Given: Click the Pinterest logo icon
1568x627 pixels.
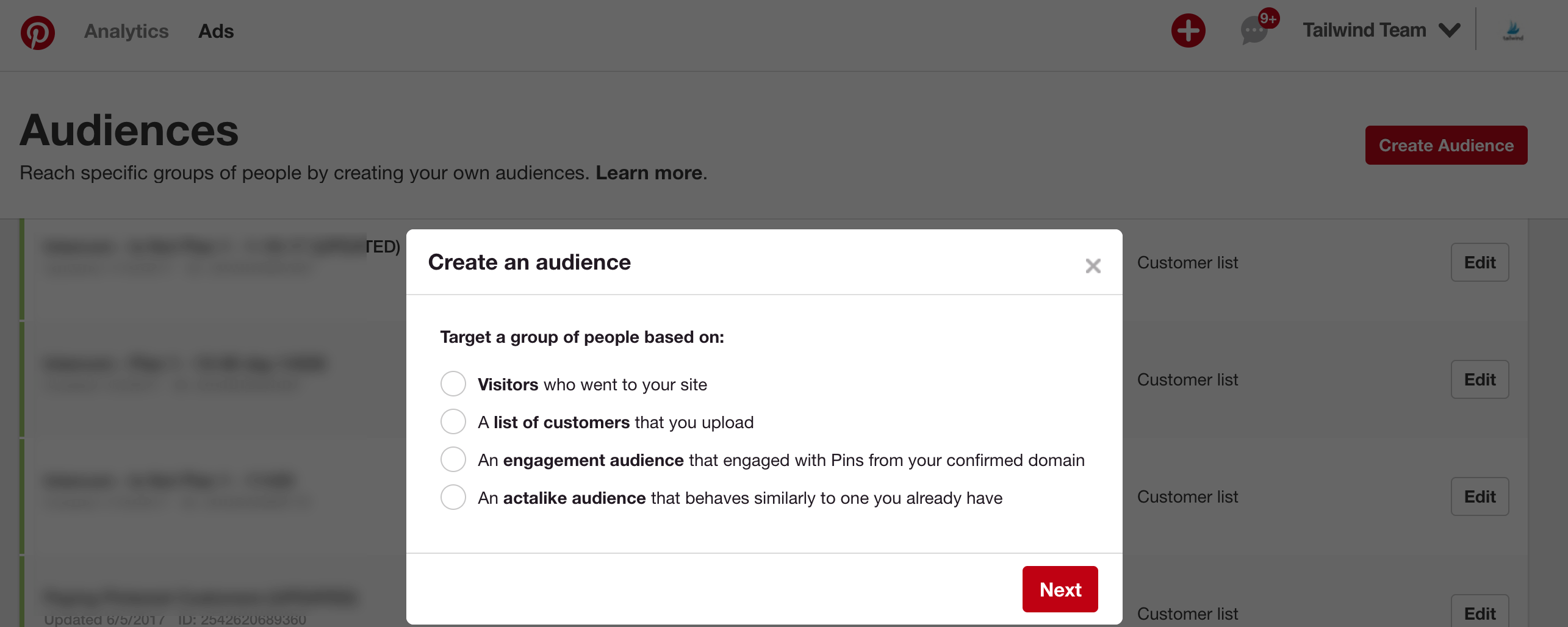Looking at the screenshot, I should (37, 32).
